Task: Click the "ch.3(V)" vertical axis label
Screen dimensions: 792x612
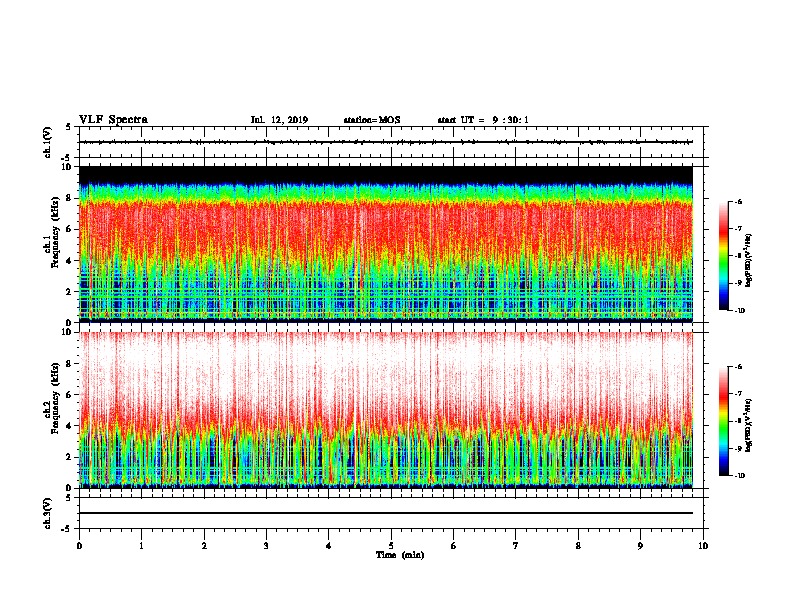Action: [47, 513]
